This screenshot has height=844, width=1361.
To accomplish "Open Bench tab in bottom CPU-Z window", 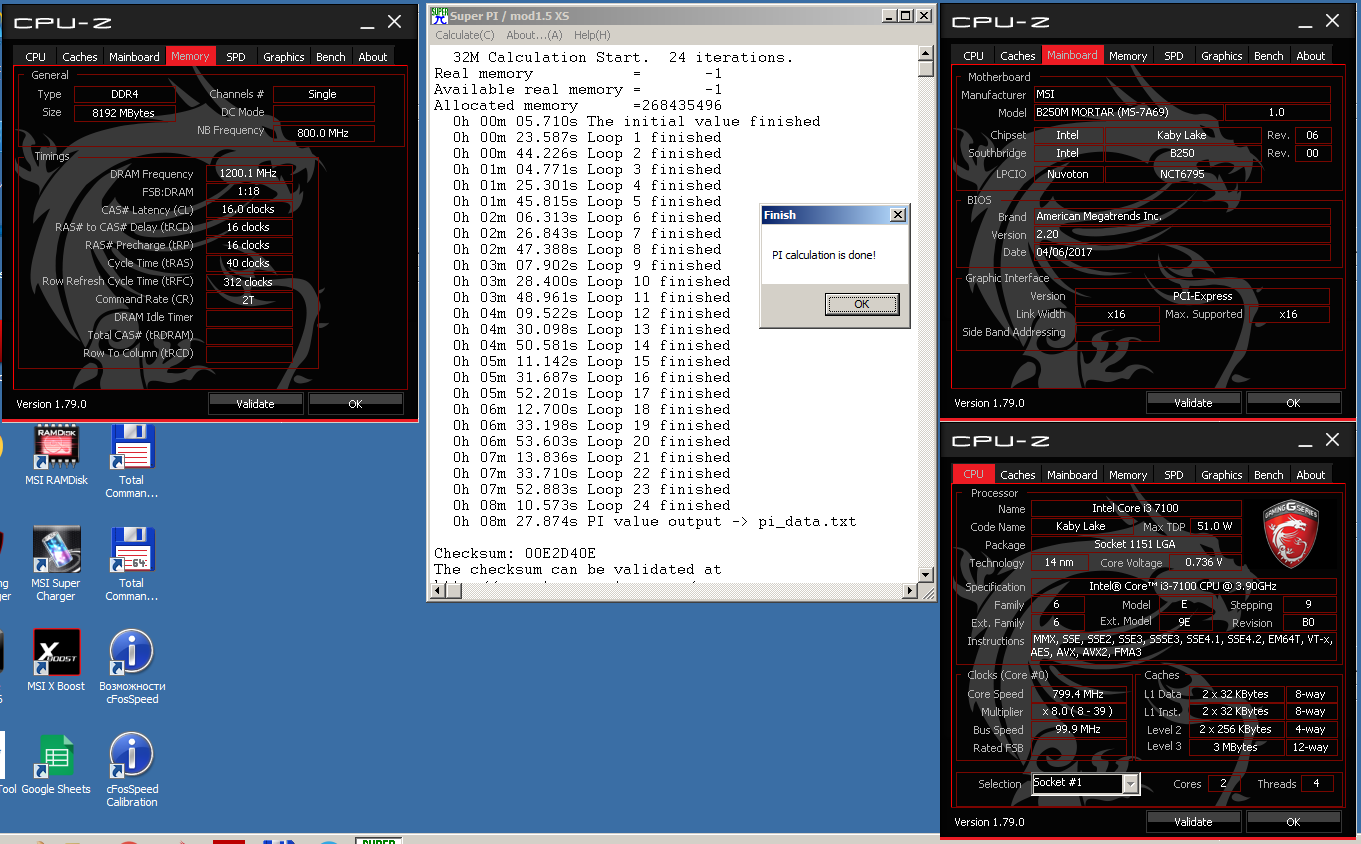I will click(x=1269, y=475).
